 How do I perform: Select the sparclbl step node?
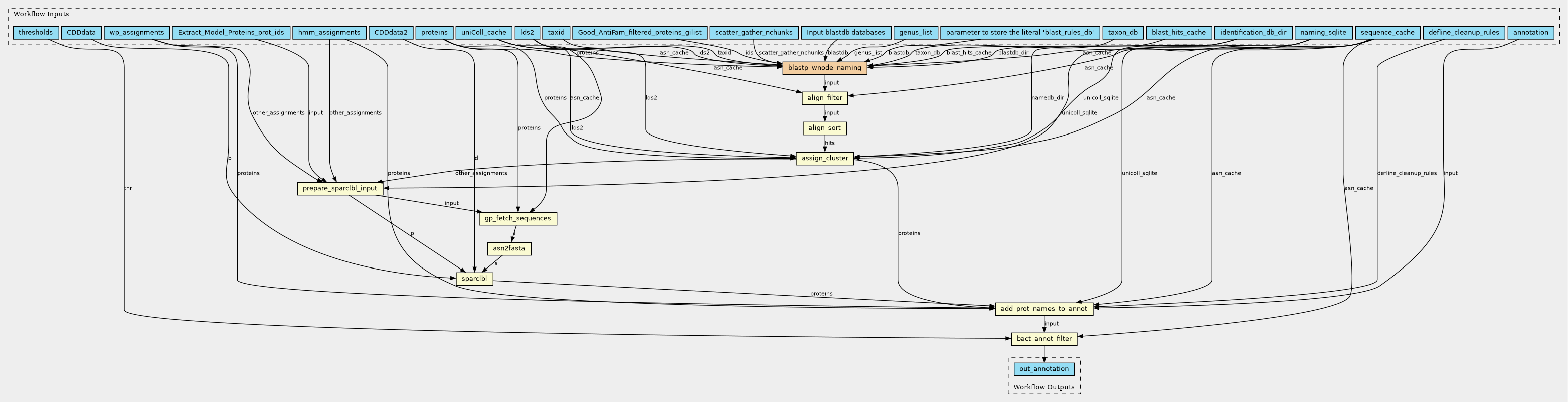tap(474, 279)
